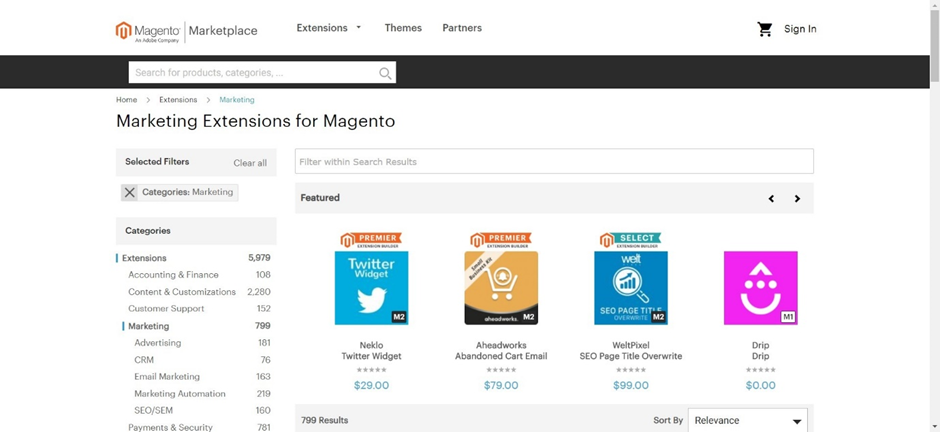Click the $79.00 price
Image resolution: width=940 pixels, height=432 pixels.
pyautogui.click(x=501, y=385)
